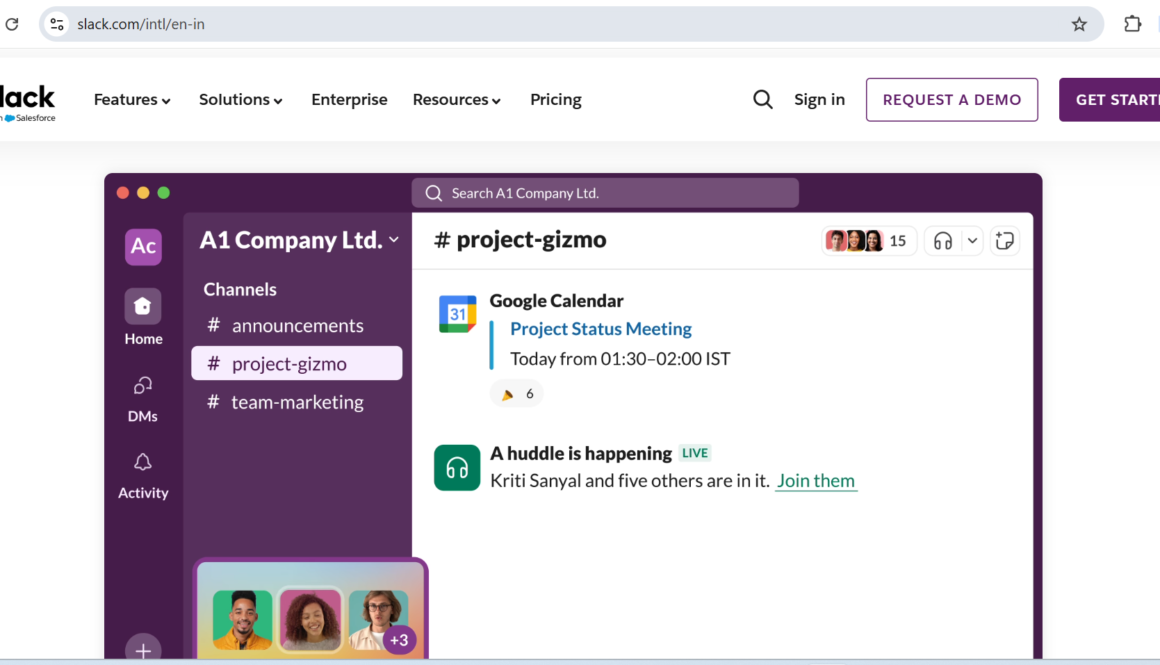Toggle the party popper emoji reaction

(516, 393)
